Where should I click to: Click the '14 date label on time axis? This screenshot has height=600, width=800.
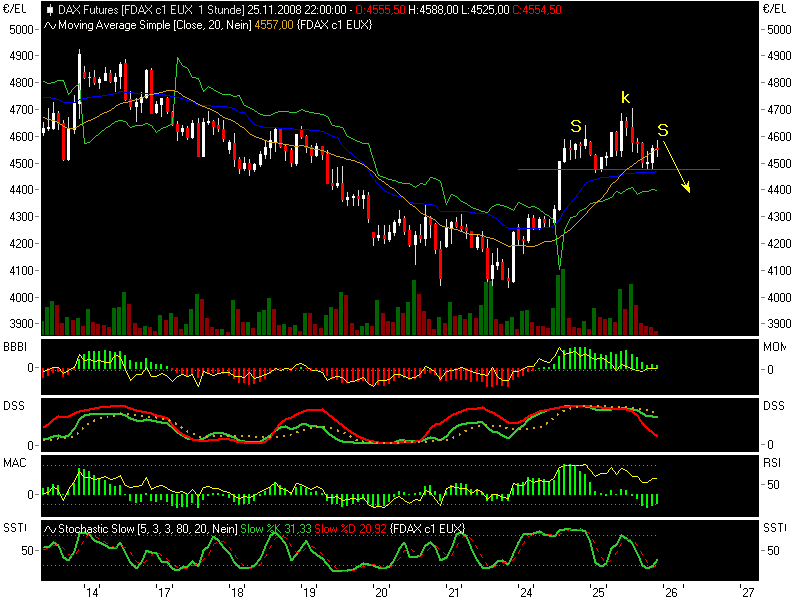(91, 592)
